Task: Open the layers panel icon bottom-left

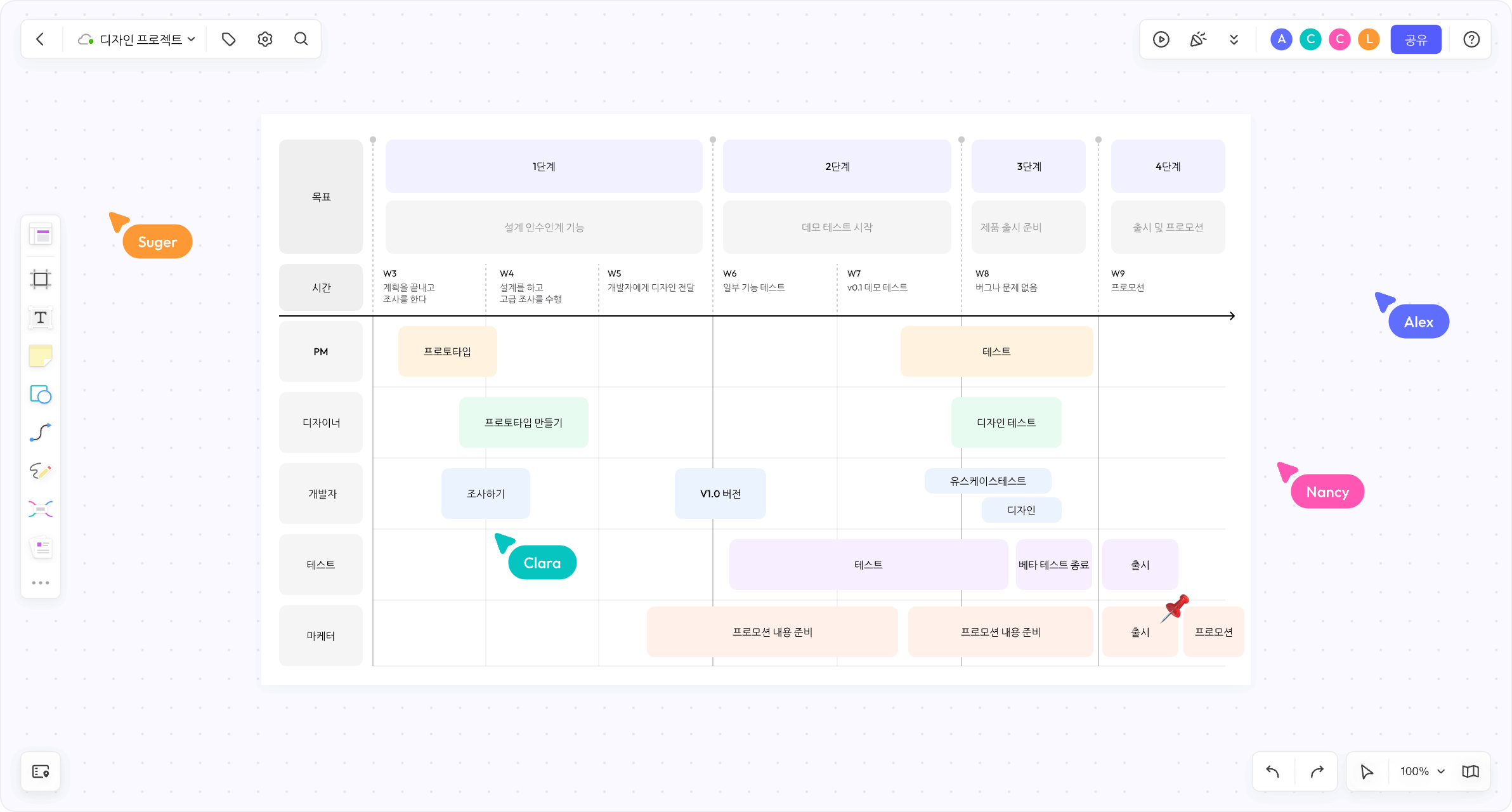Action: click(41, 771)
